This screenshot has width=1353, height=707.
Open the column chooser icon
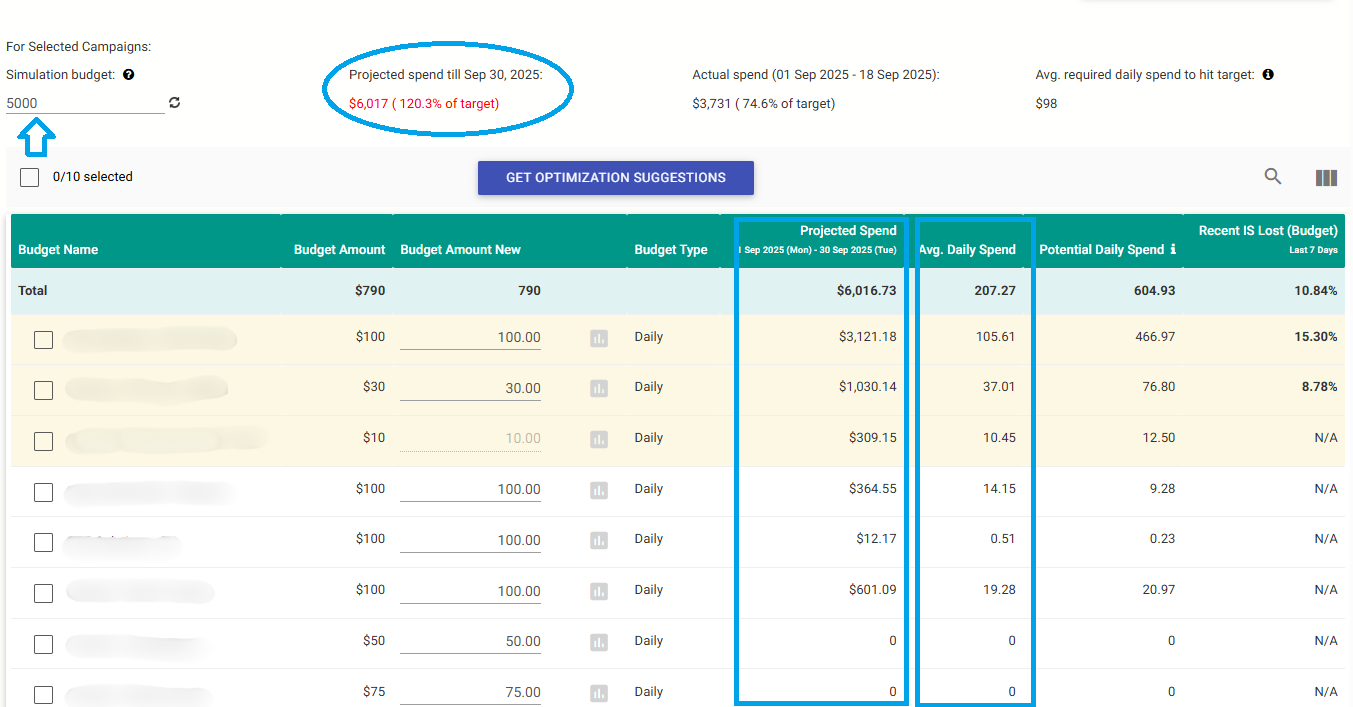coord(1326,178)
